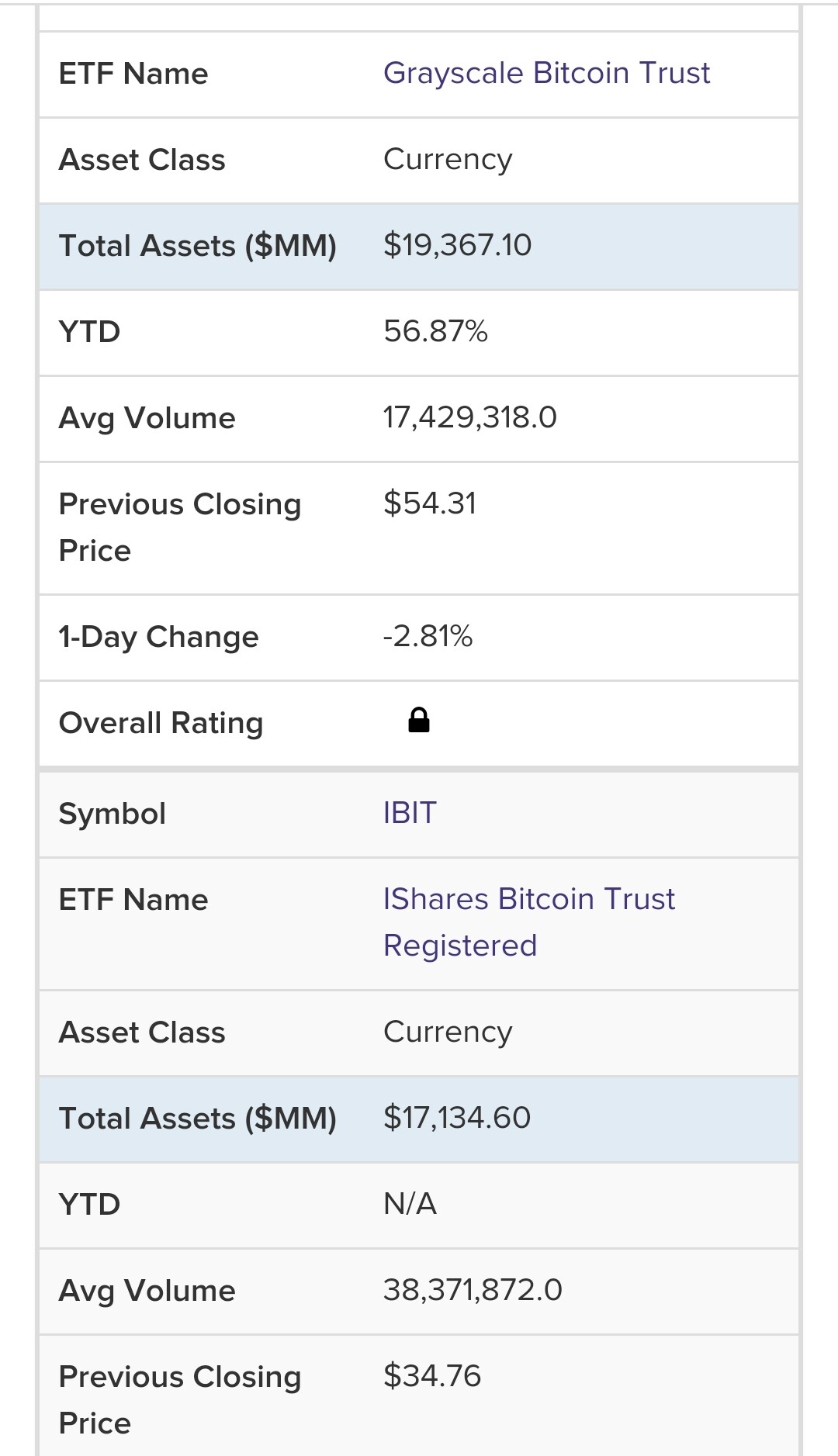This screenshot has width=838, height=1456.
Task: Click the 56.87% YTD value
Action: 435,331
